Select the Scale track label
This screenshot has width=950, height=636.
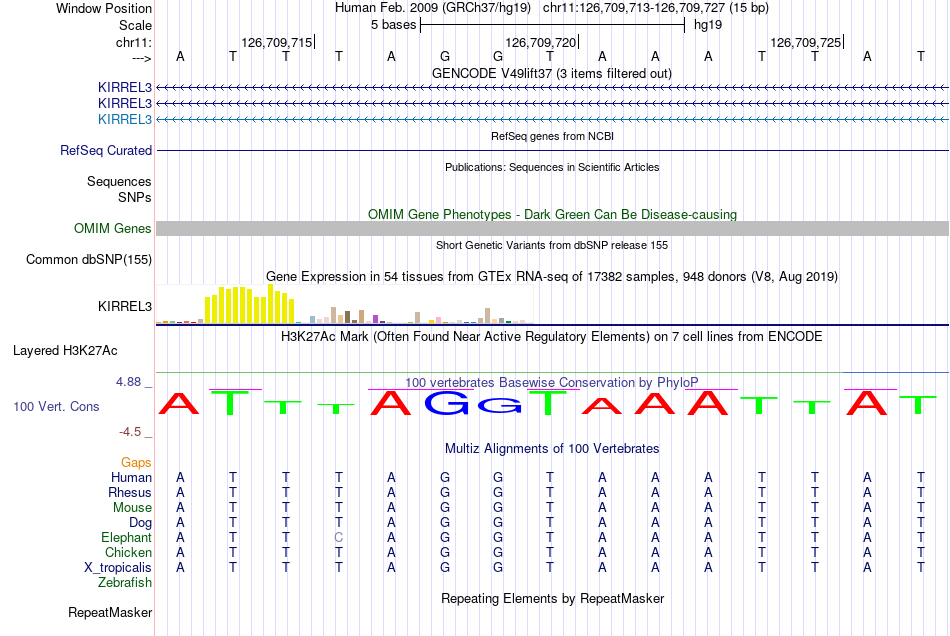[x=135, y=25]
